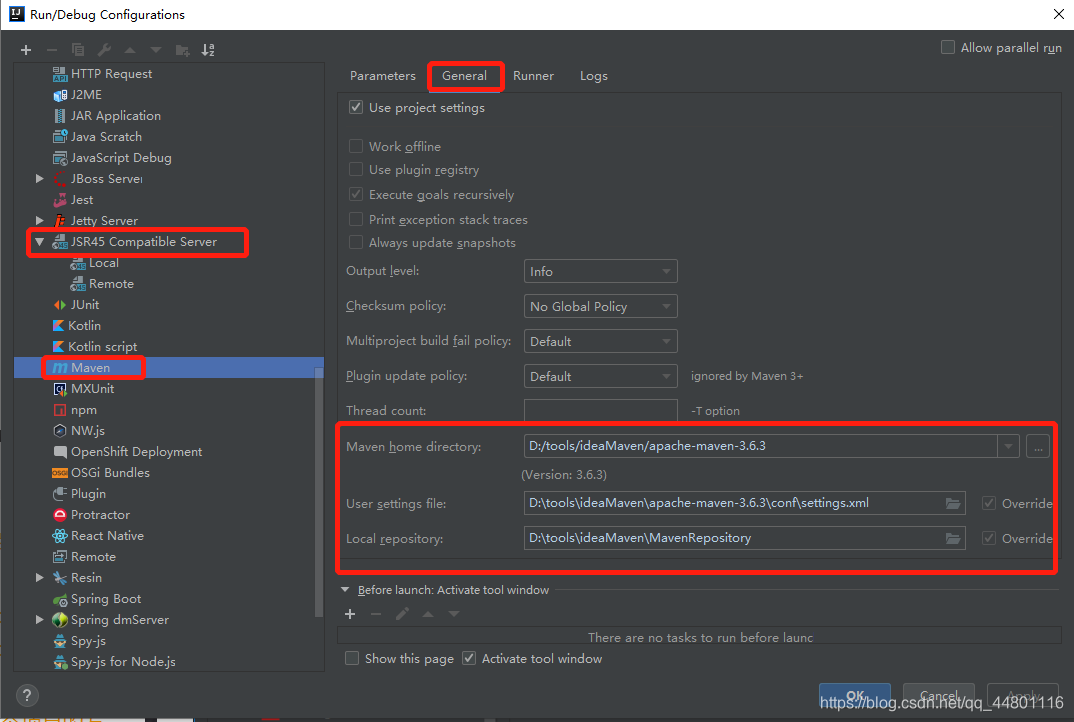Uncheck Activate tool window
This screenshot has width=1074, height=722.
coord(469,658)
